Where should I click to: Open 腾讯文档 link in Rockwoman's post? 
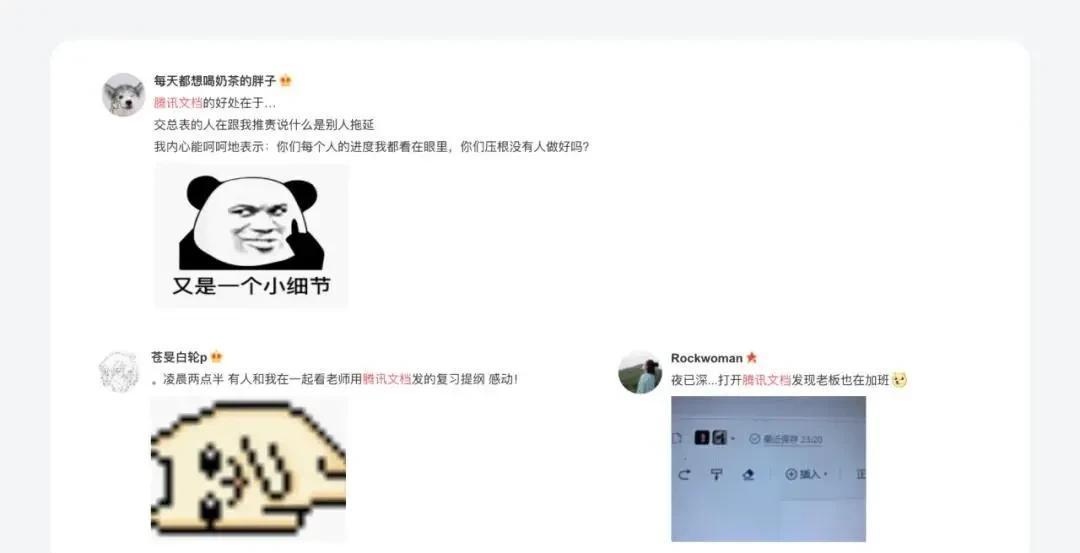(767, 379)
